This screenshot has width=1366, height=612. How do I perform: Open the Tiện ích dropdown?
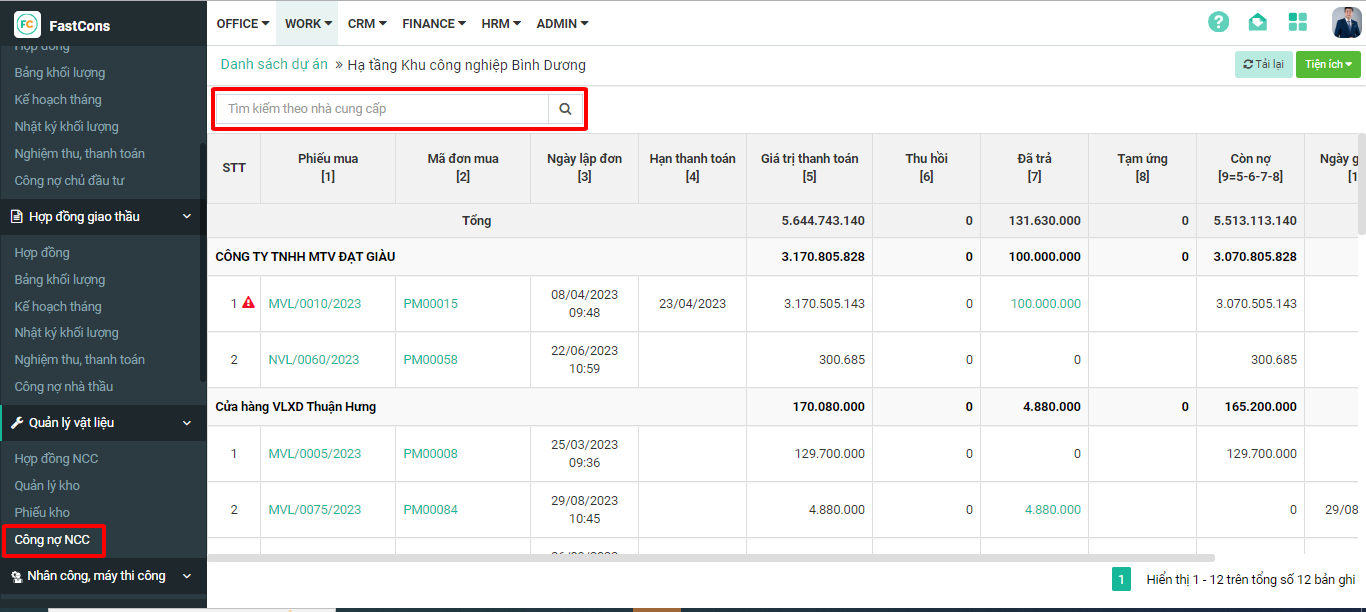1328,65
